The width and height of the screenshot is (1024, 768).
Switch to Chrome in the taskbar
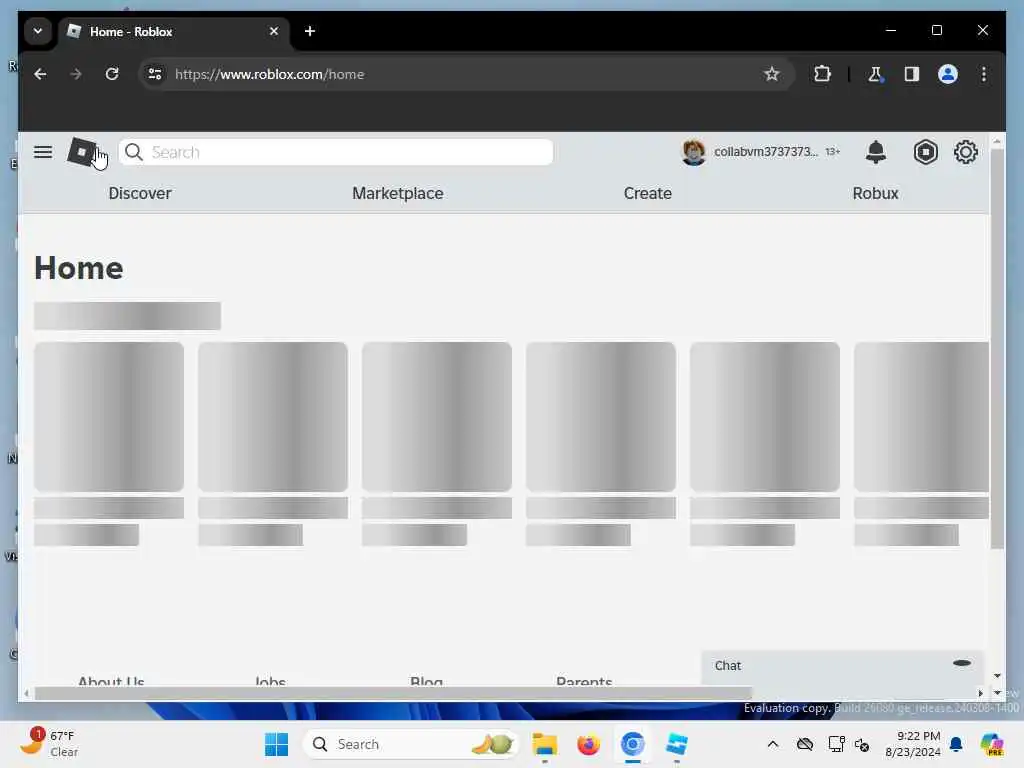[632, 744]
